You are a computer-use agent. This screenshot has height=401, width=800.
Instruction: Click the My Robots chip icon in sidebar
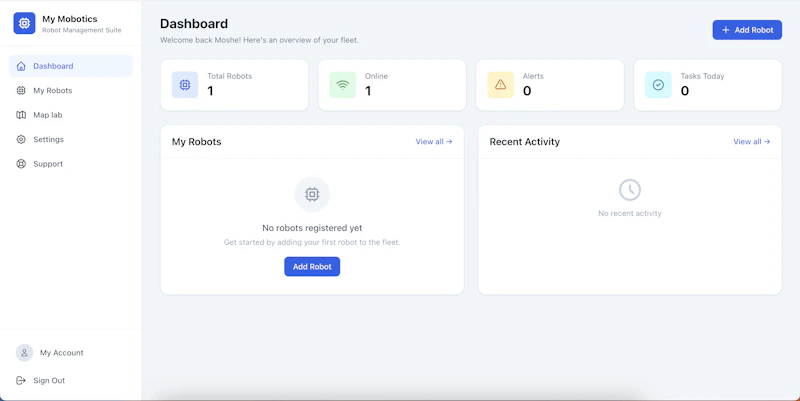(x=21, y=90)
